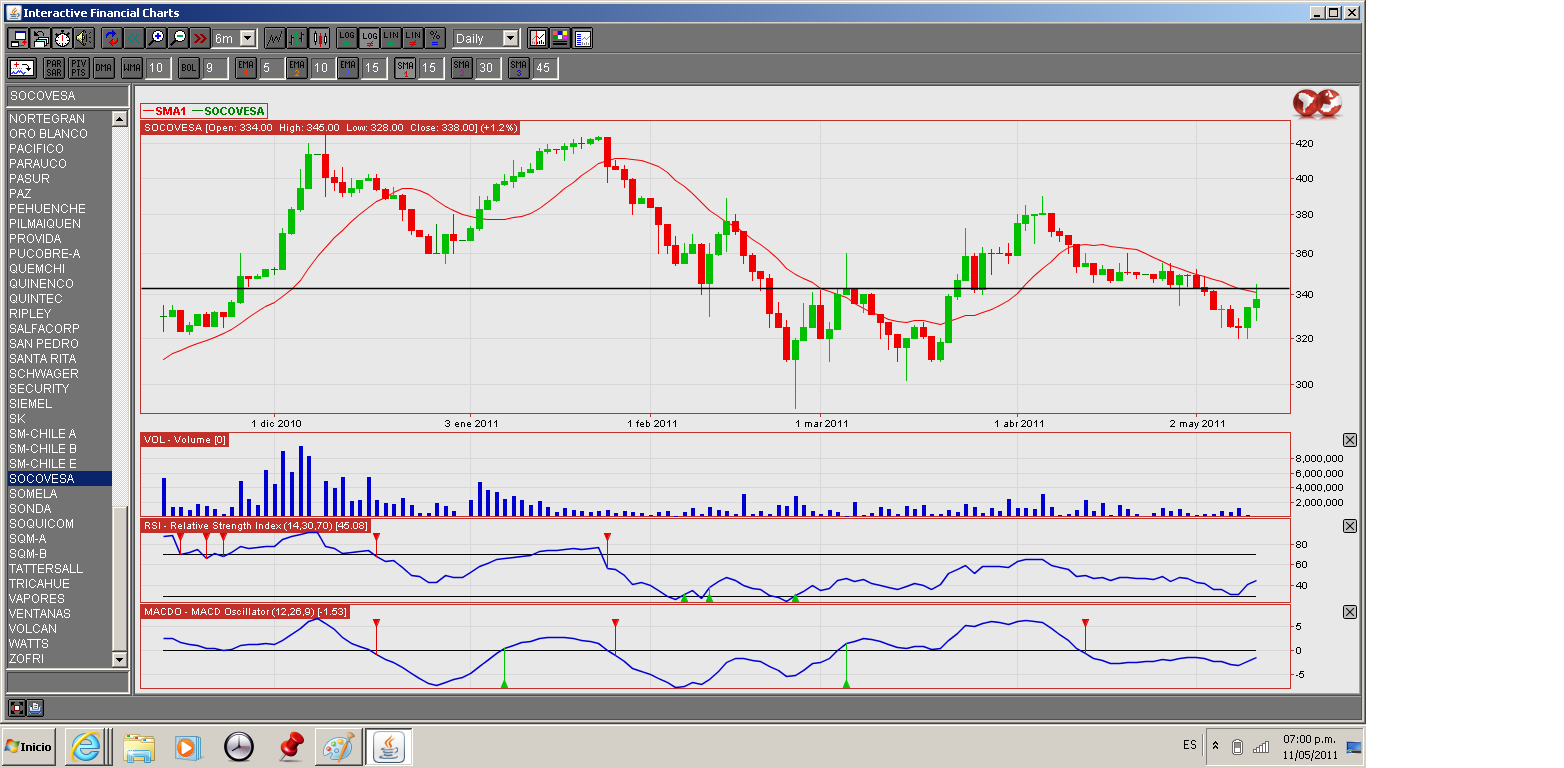Close the RSI indicator panel
The image size is (1564, 768).
pyautogui.click(x=1349, y=526)
